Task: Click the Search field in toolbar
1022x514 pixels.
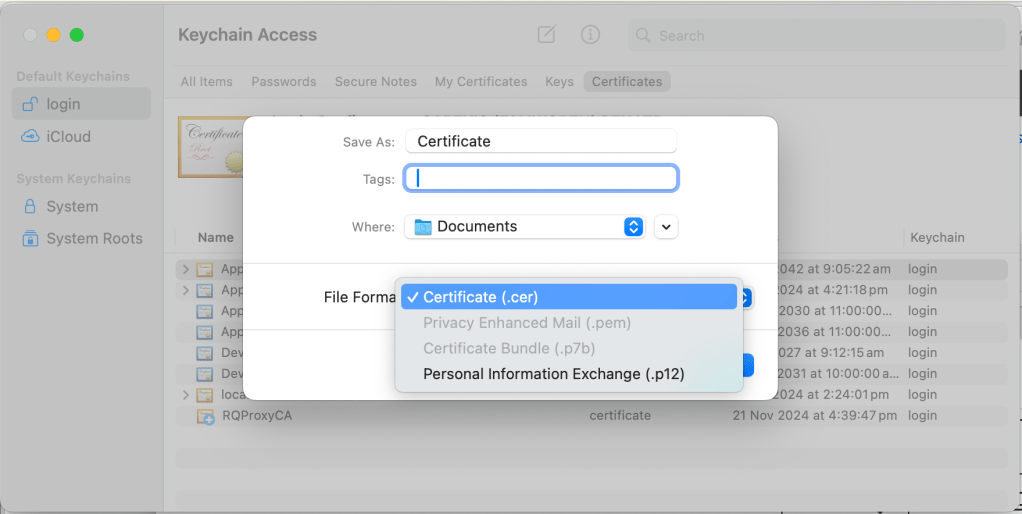Action: point(815,36)
